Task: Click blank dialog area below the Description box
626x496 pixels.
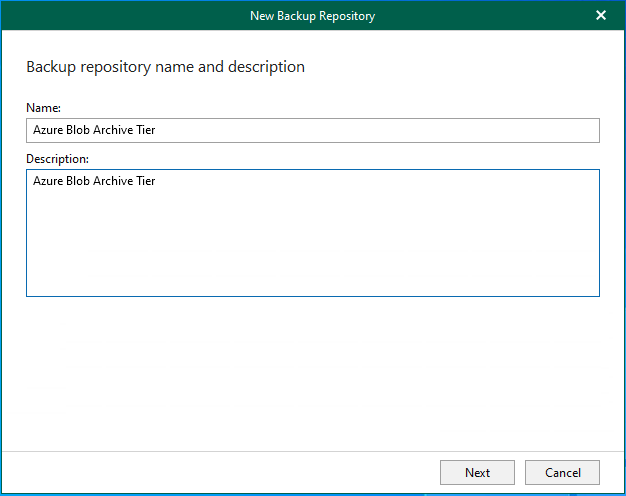Action: pos(312,370)
